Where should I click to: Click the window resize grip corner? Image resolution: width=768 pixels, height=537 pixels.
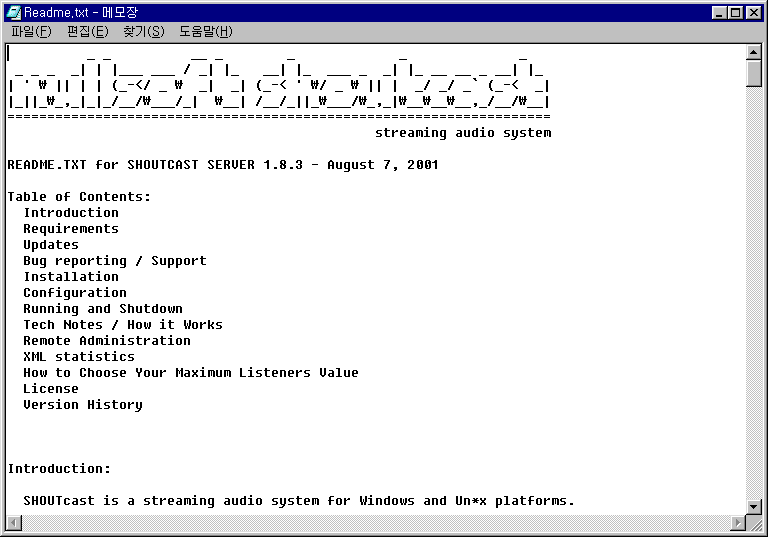(754, 523)
